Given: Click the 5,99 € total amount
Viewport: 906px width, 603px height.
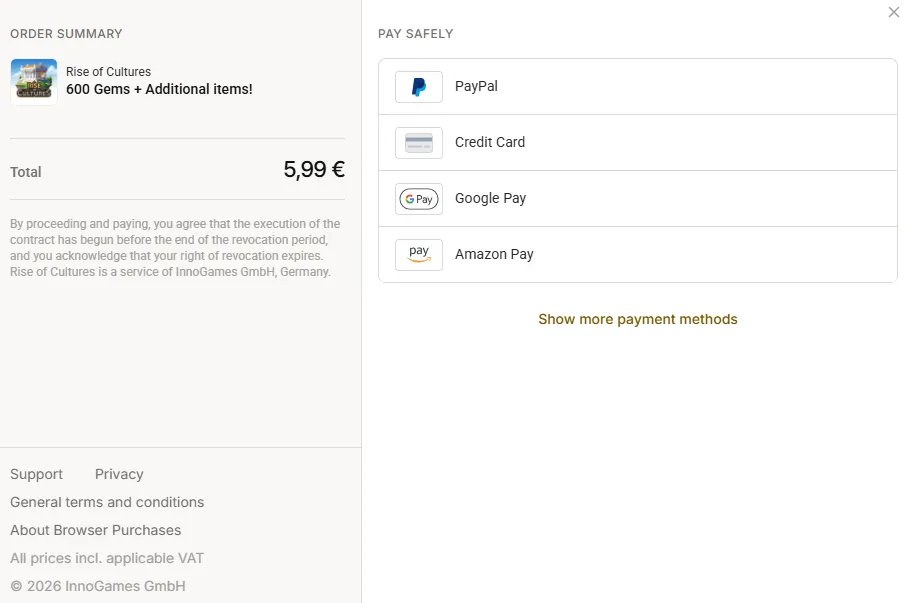Looking at the screenshot, I should pos(314,169).
